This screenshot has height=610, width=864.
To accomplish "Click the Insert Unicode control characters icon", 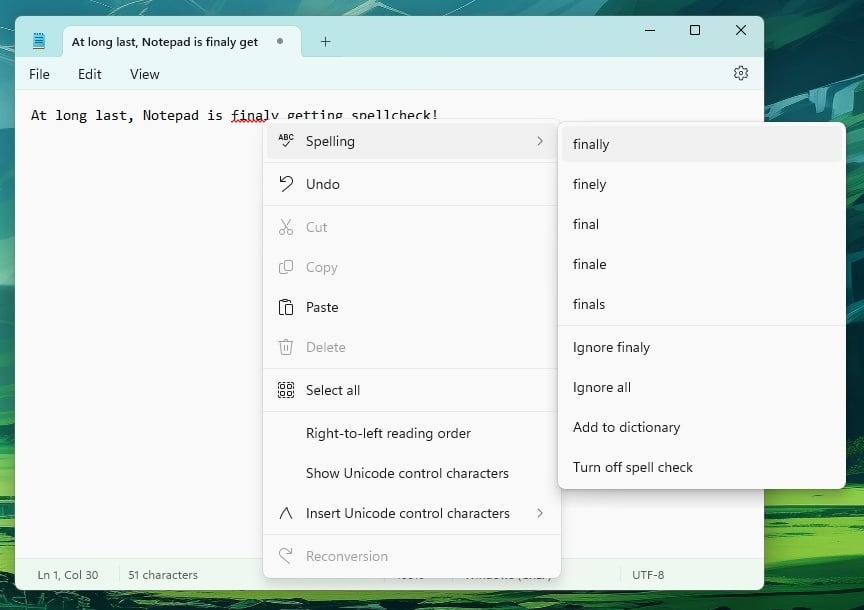I will click(x=286, y=513).
